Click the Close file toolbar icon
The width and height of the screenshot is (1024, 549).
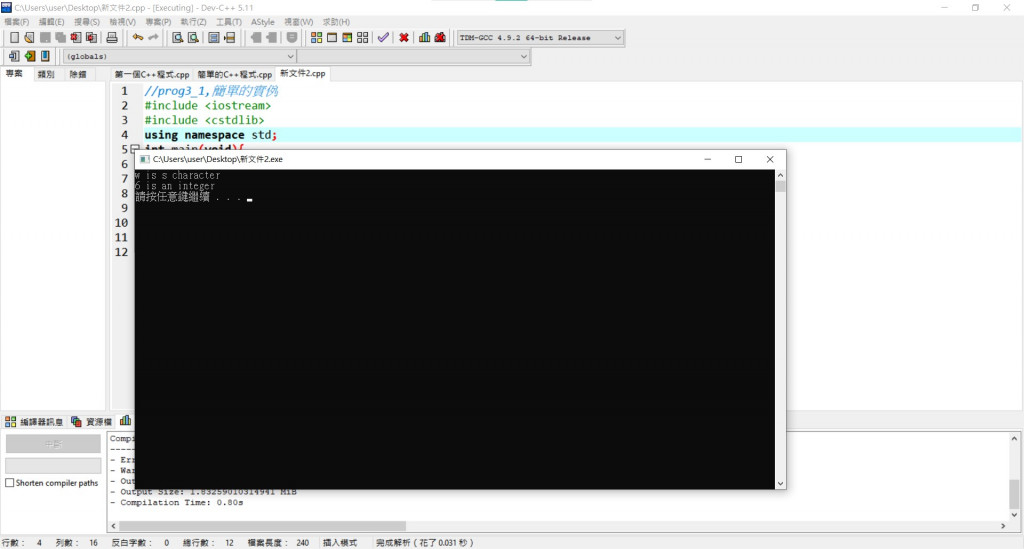[x=76, y=38]
